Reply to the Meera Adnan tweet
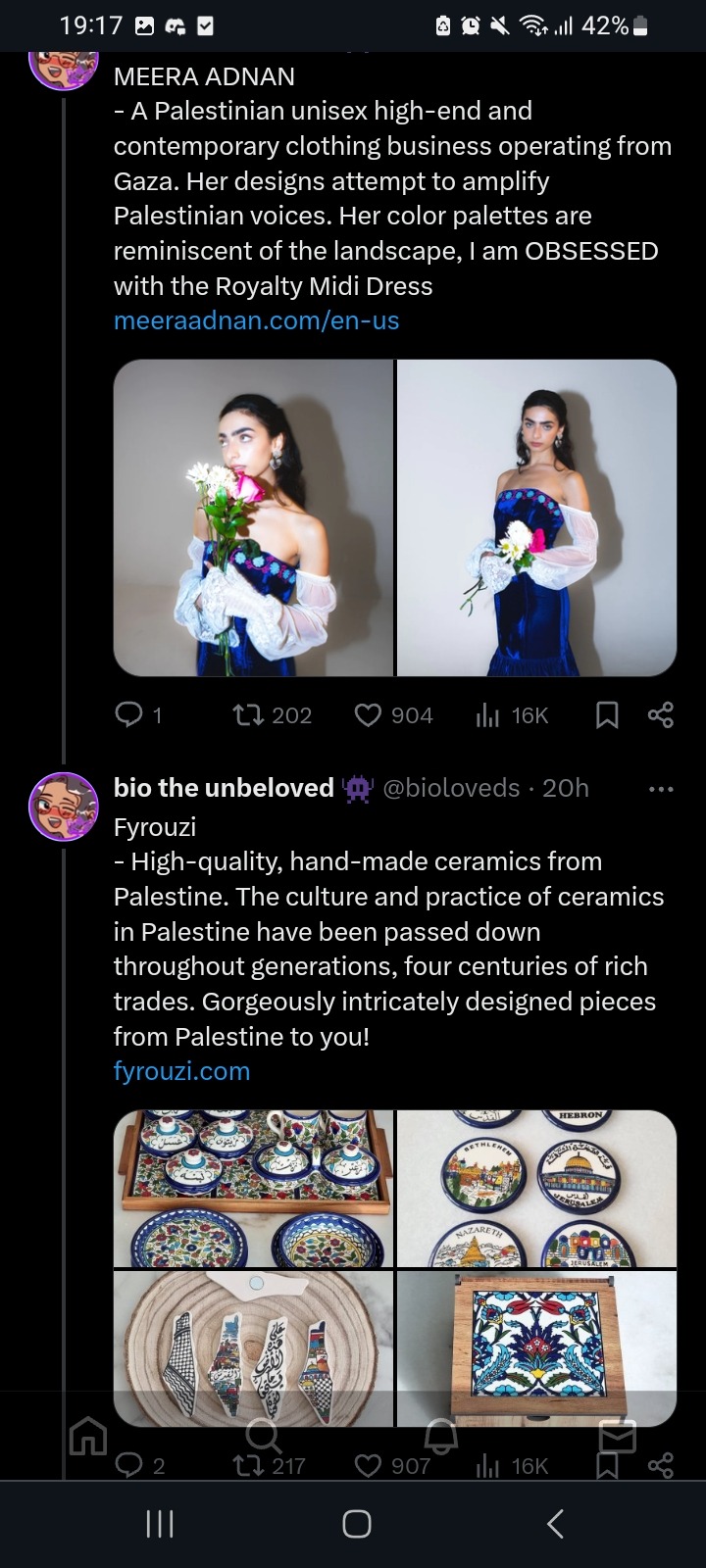 130,715
